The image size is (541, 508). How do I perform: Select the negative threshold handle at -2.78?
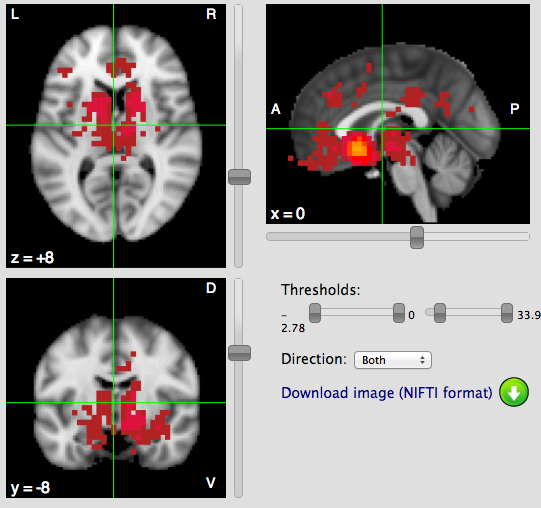pos(315,313)
